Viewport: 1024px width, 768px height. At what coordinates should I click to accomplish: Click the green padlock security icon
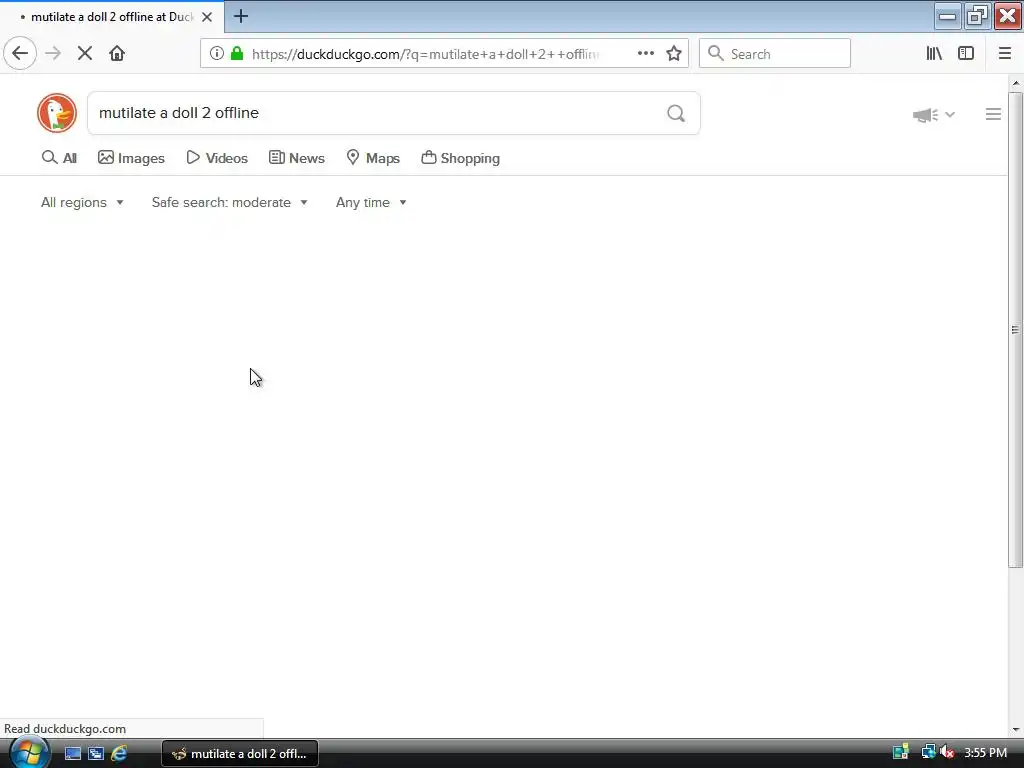[x=237, y=54]
